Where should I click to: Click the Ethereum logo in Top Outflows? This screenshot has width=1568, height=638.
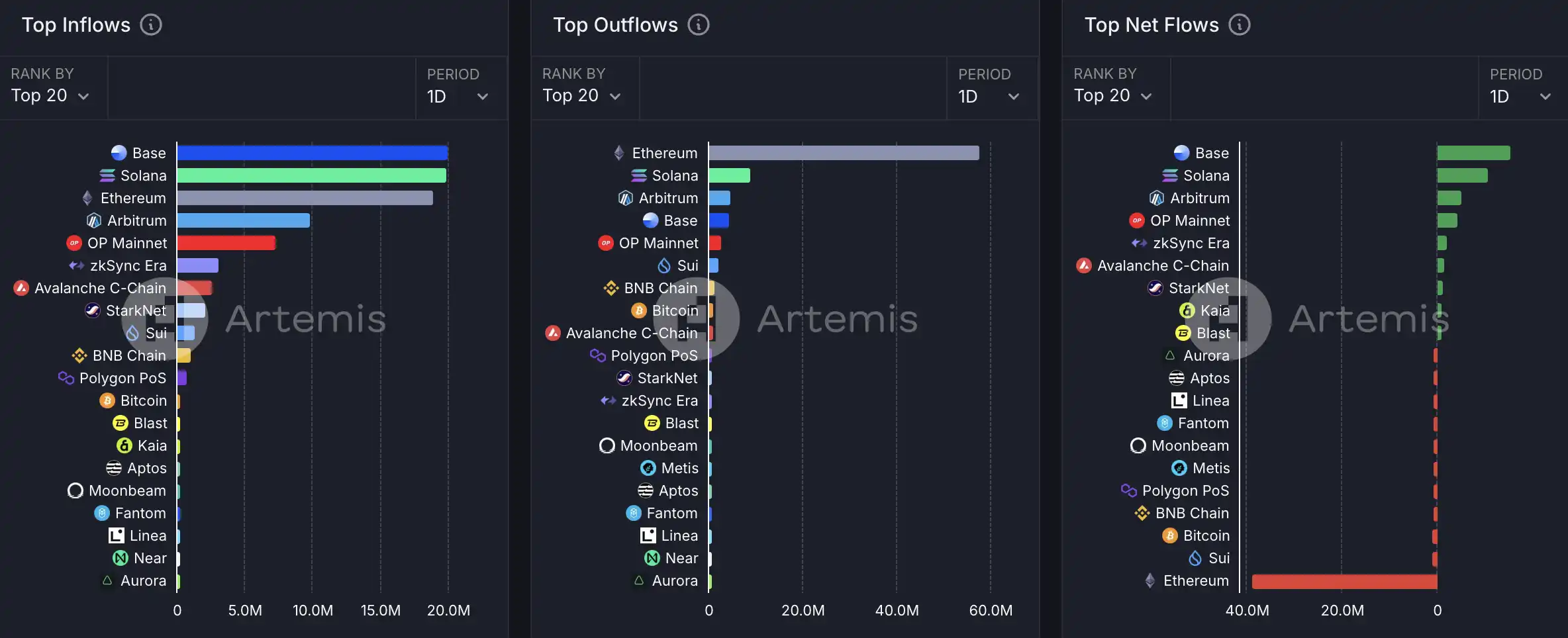pos(619,153)
